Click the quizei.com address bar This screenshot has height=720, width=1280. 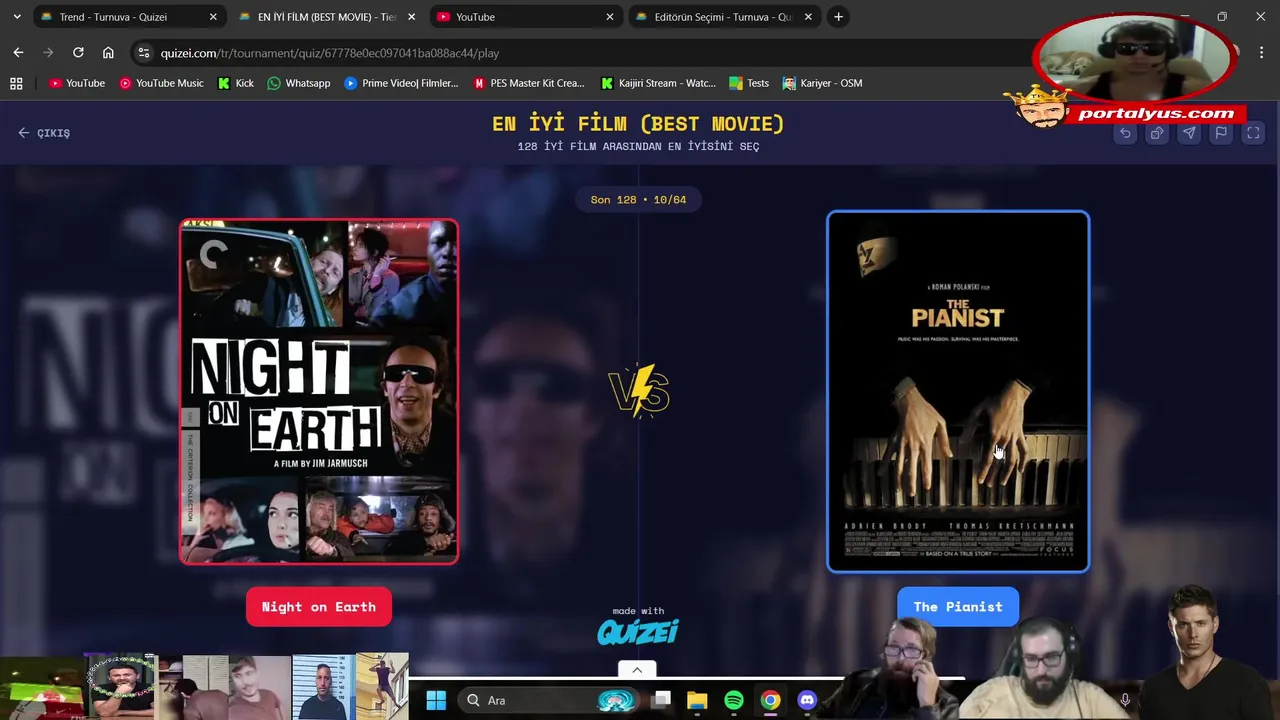pos(580,53)
